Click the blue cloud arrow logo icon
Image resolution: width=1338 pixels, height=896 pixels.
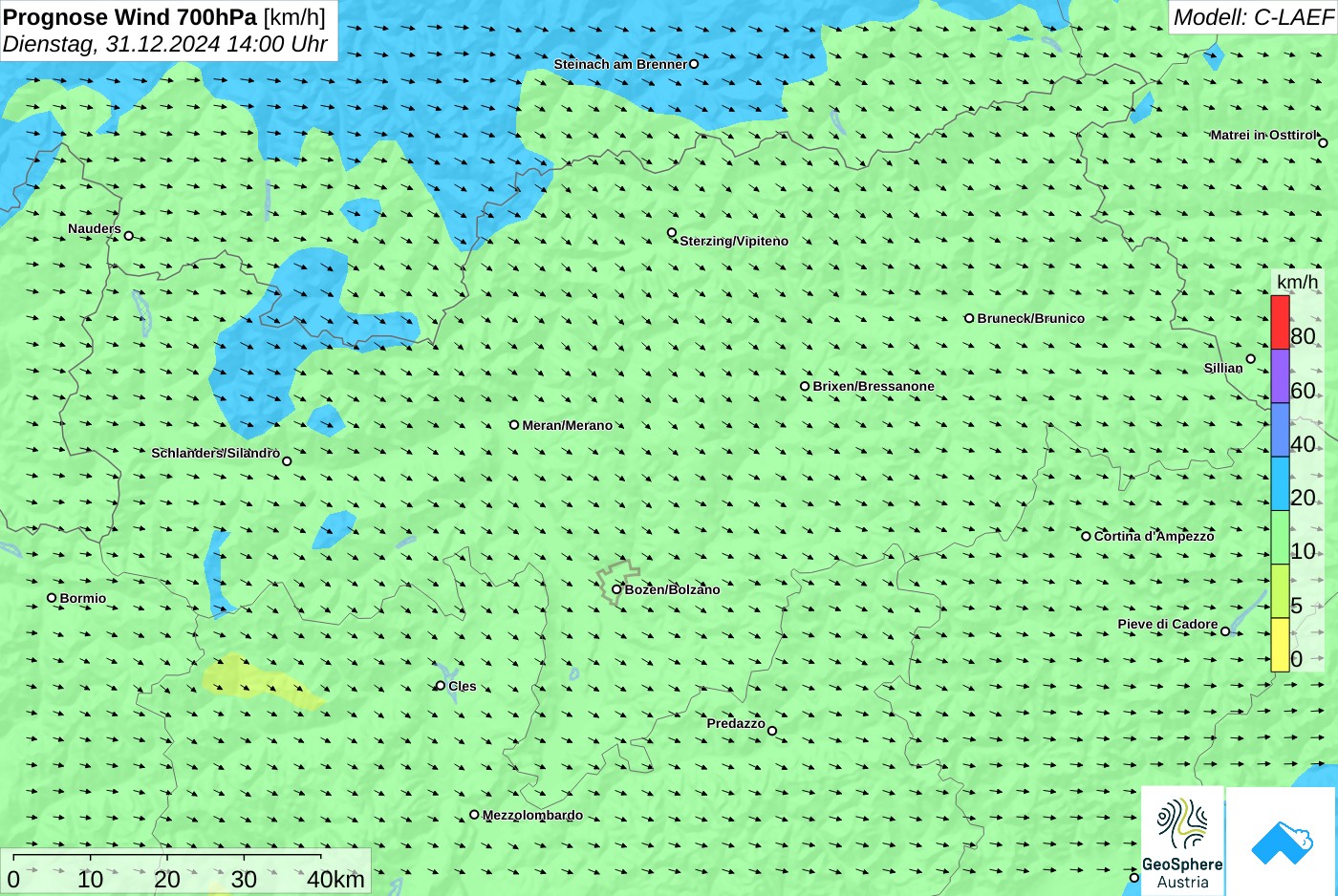(x=1282, y=842)
